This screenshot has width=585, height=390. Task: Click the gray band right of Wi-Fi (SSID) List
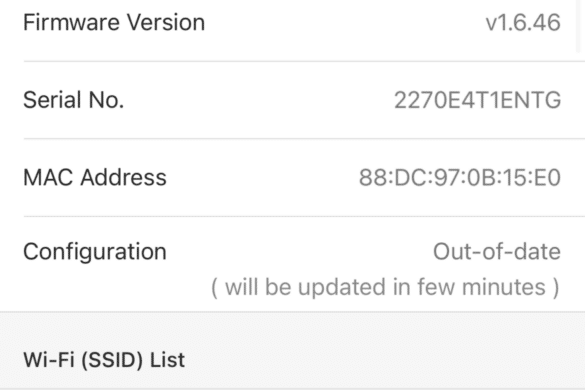point(384,360)
